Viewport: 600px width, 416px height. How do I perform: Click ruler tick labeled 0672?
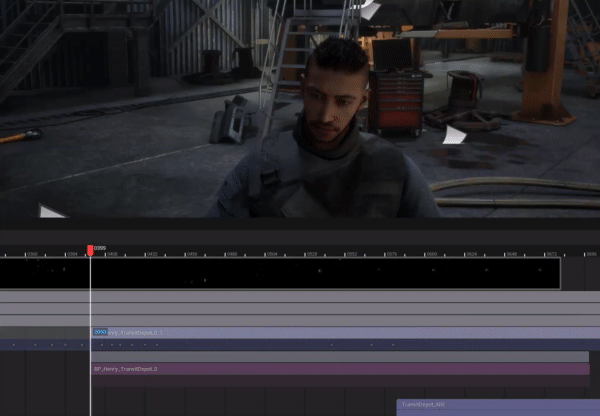pos(551,254)
